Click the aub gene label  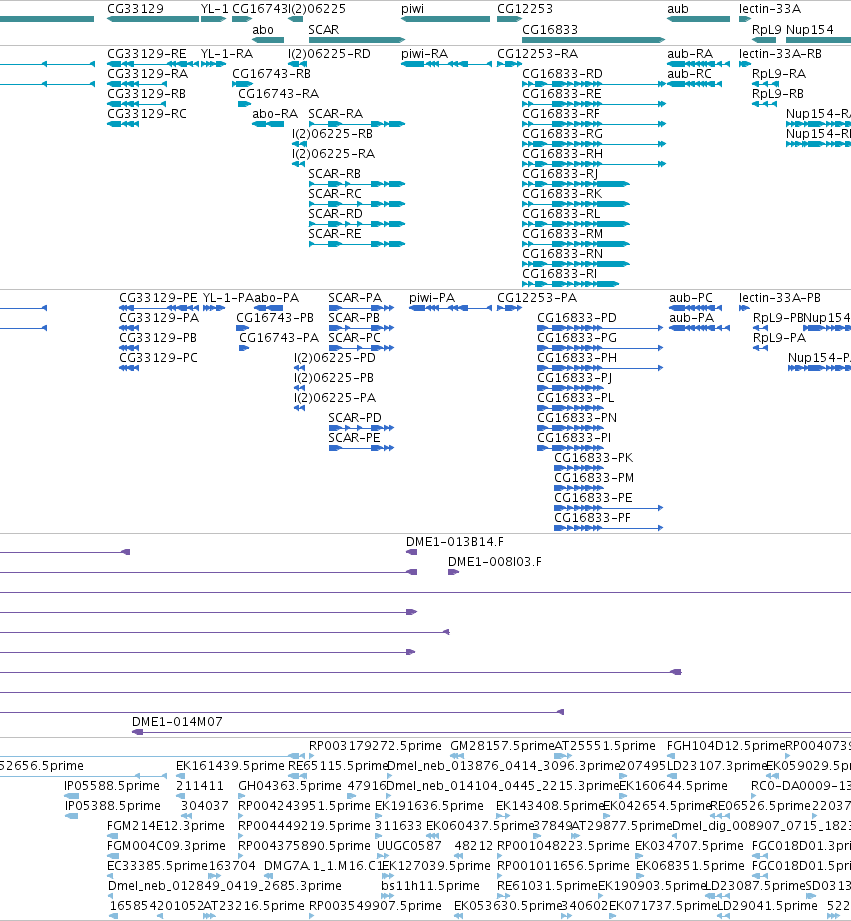[x=678, y=9]
